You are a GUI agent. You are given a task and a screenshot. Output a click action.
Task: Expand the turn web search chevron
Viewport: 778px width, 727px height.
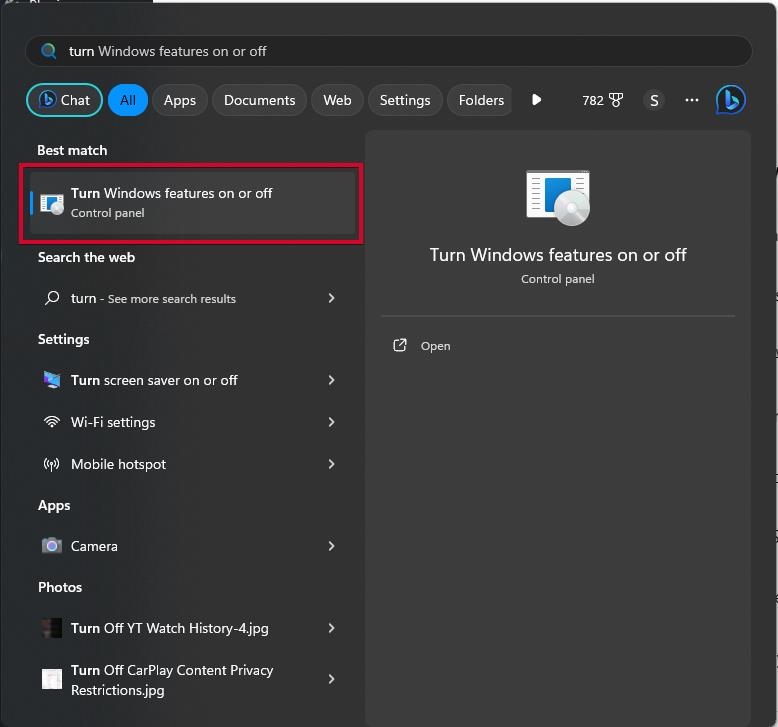(x=331, y=298)
